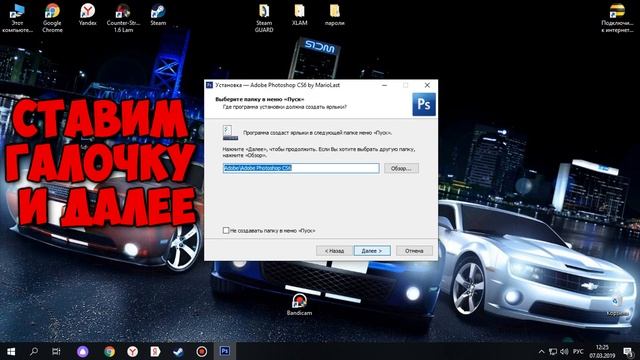Click the 'Далее >' button

click(372, 251)
